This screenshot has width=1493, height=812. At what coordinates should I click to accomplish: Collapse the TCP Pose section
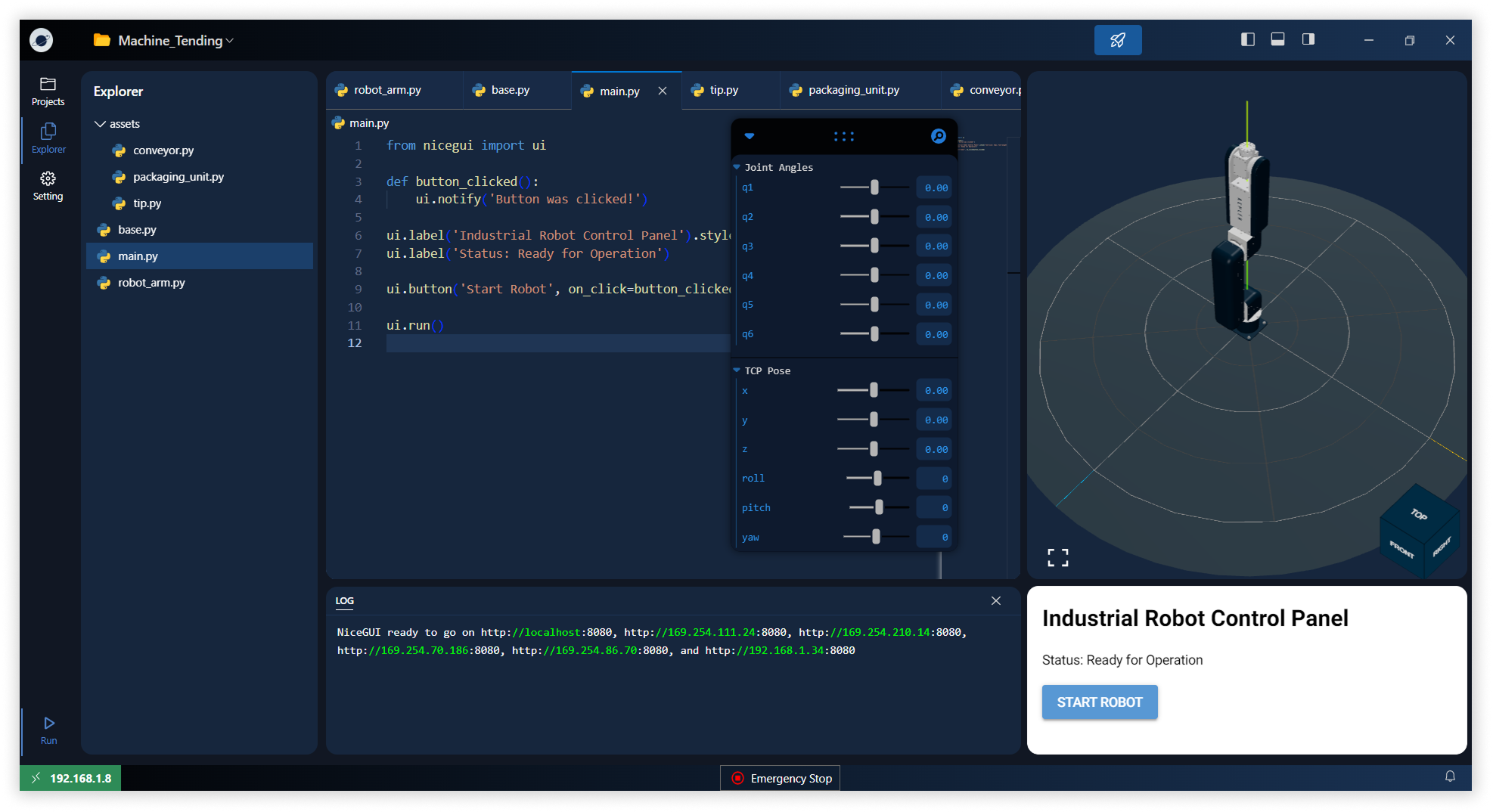(736, 370)
